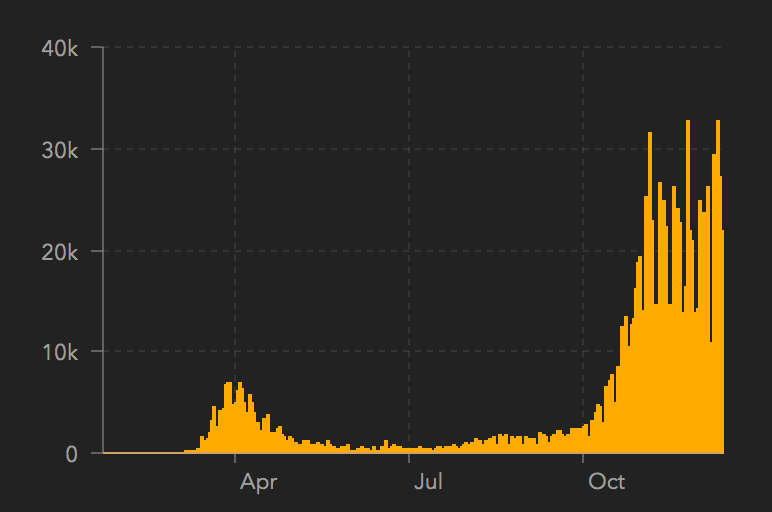Click the Apr tick mark on the axis line

coord(235,457)
